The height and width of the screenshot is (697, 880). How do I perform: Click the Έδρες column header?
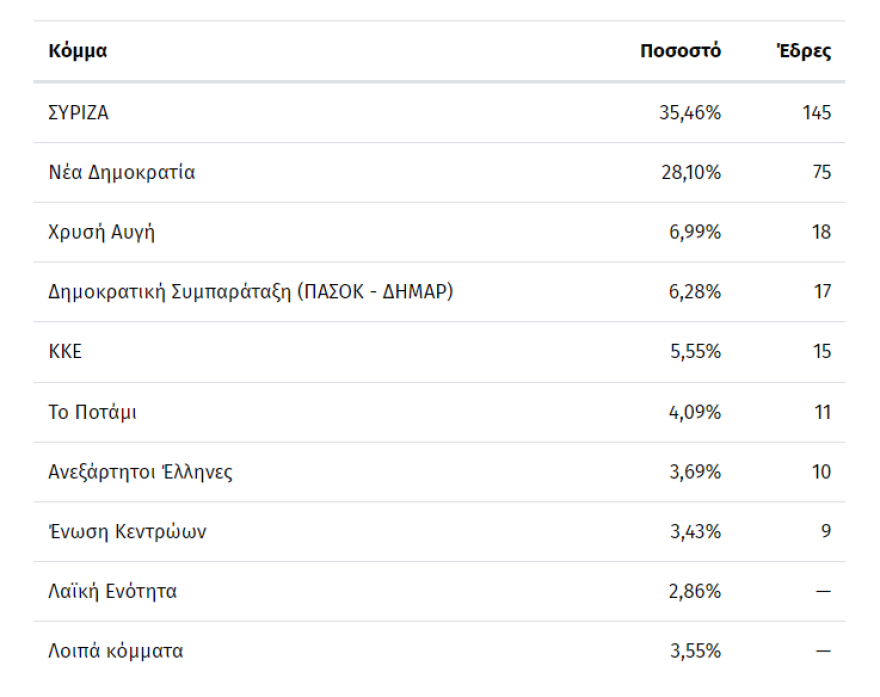(804, 51)
